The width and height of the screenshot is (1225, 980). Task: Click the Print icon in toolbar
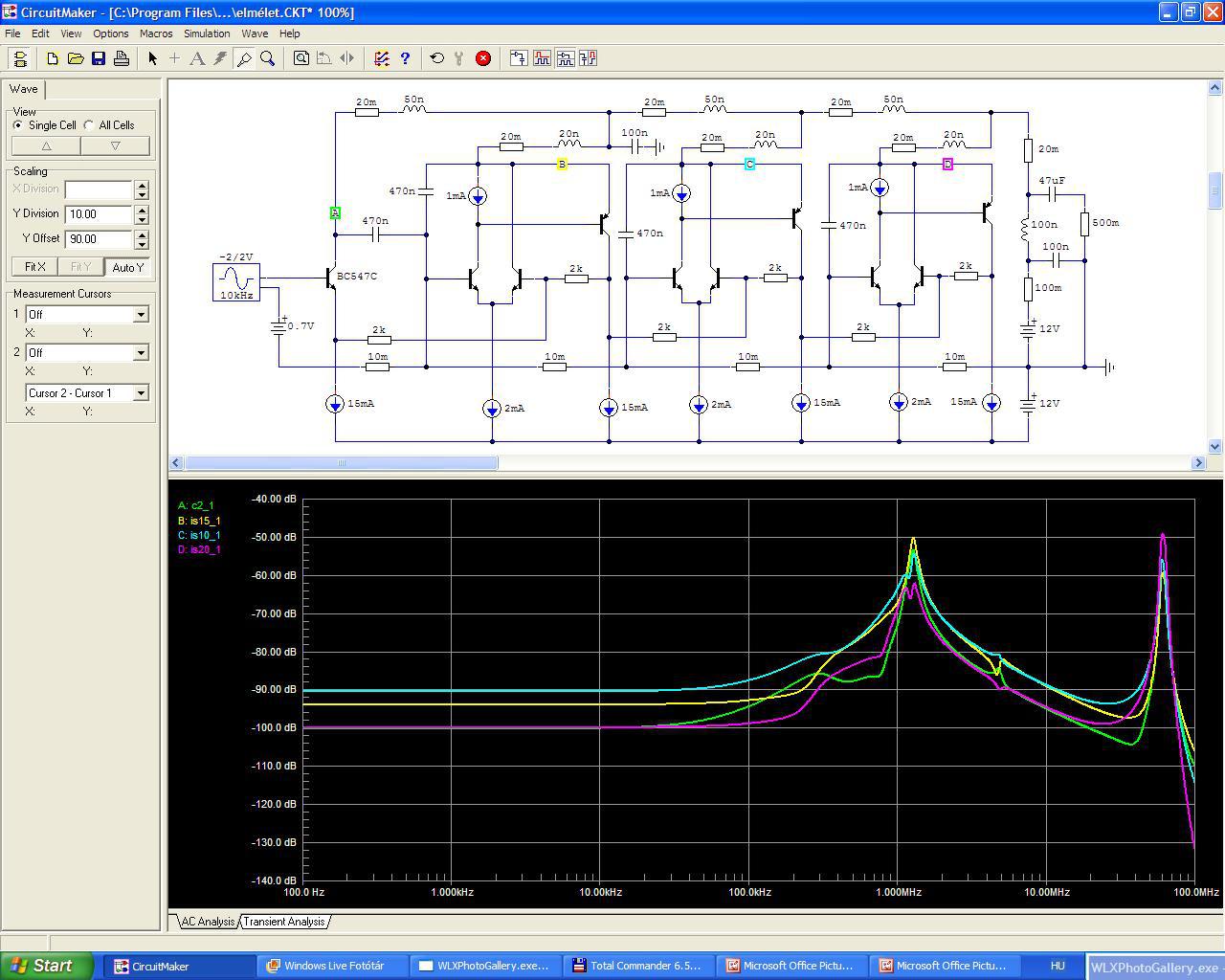(x=122, y=58)
